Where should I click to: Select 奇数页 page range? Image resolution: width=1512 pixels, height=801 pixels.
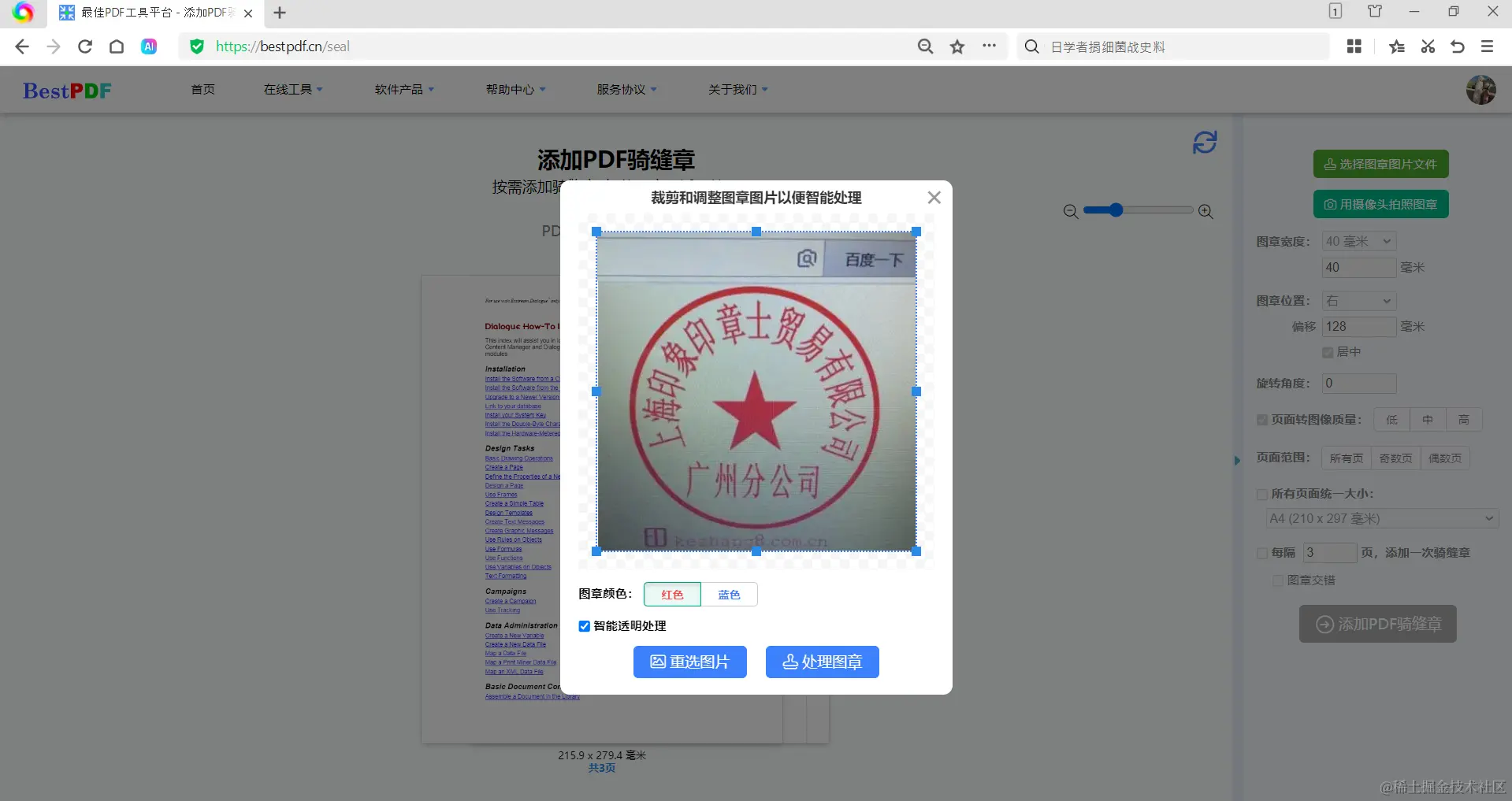click(1395, 458)
